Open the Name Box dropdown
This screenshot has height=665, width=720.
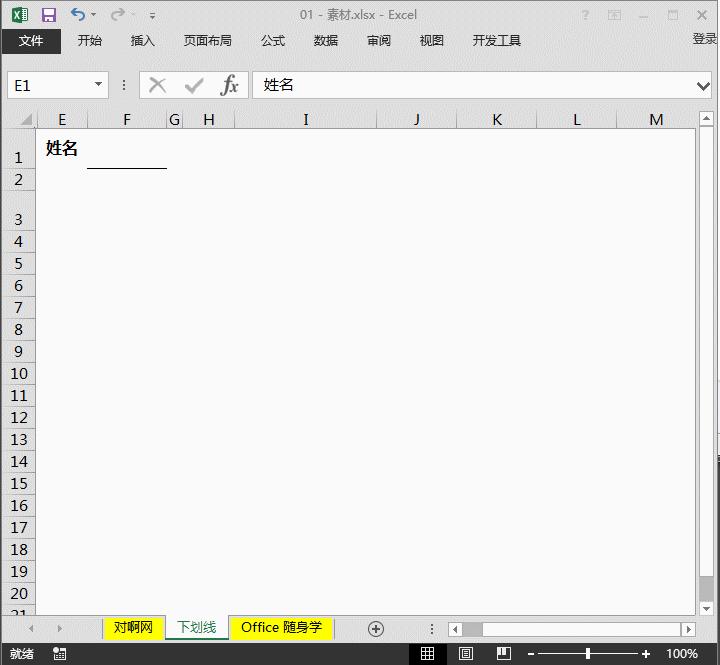[99, 85]
